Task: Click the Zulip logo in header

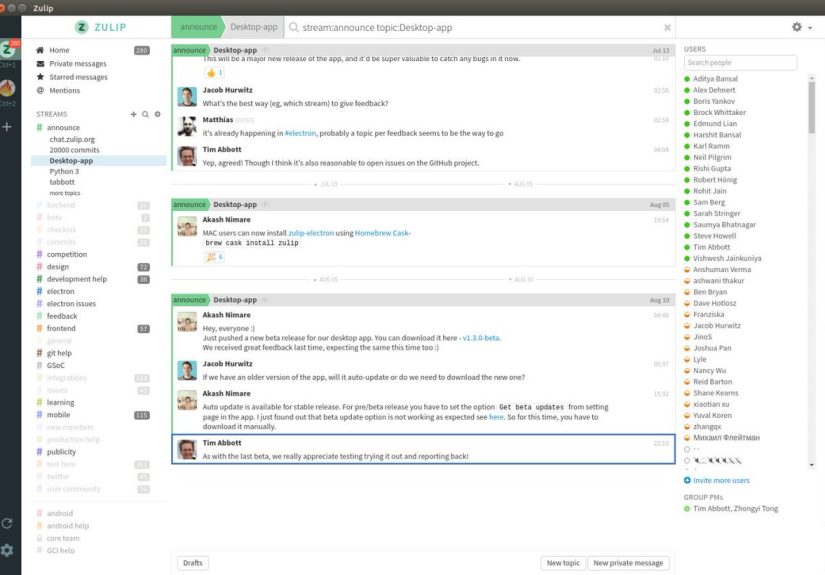Action: [100, 27]
